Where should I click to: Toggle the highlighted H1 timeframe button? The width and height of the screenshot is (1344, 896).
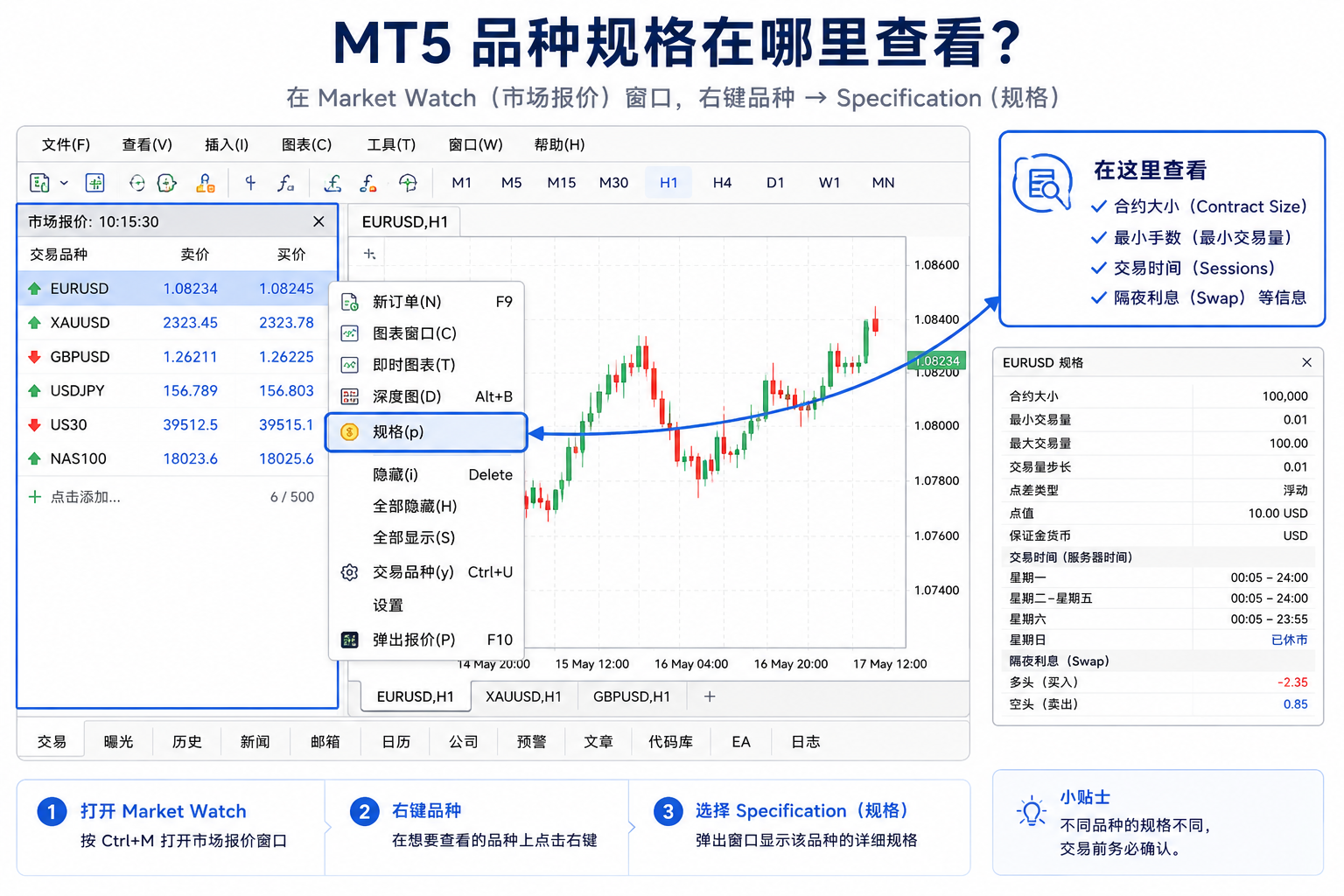click(x=668, y=183)
